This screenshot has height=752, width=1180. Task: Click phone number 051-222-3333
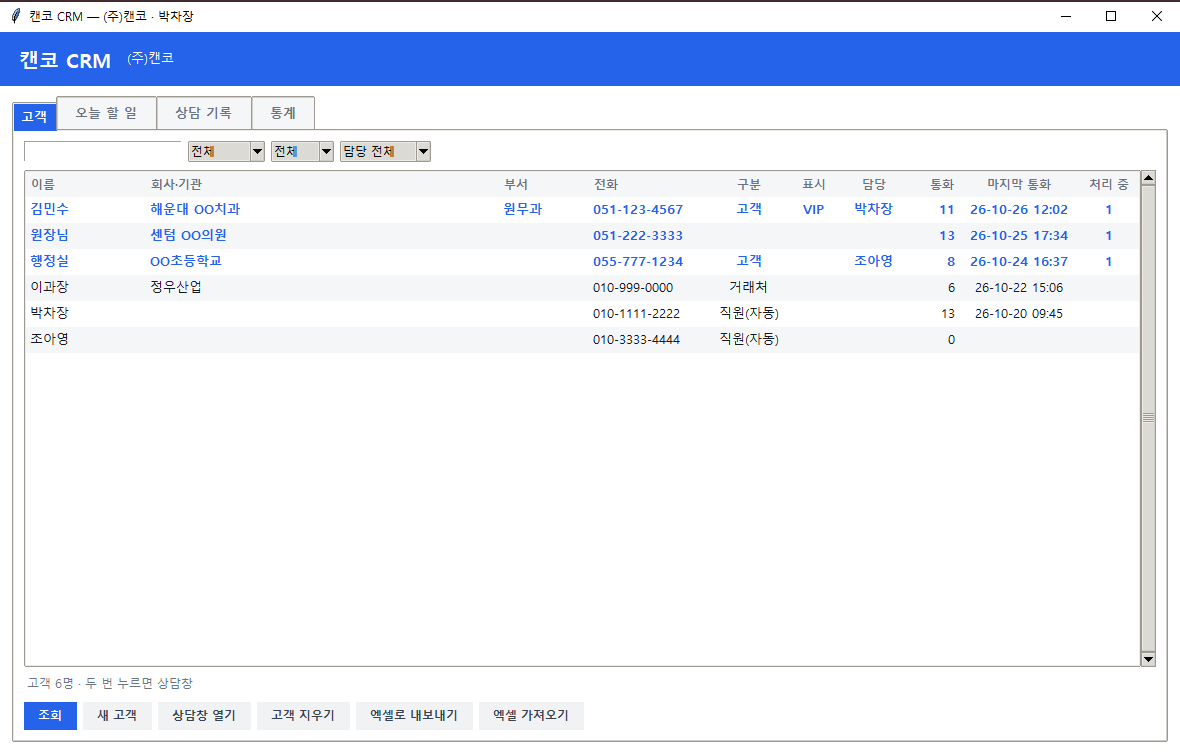coord(638,236)
